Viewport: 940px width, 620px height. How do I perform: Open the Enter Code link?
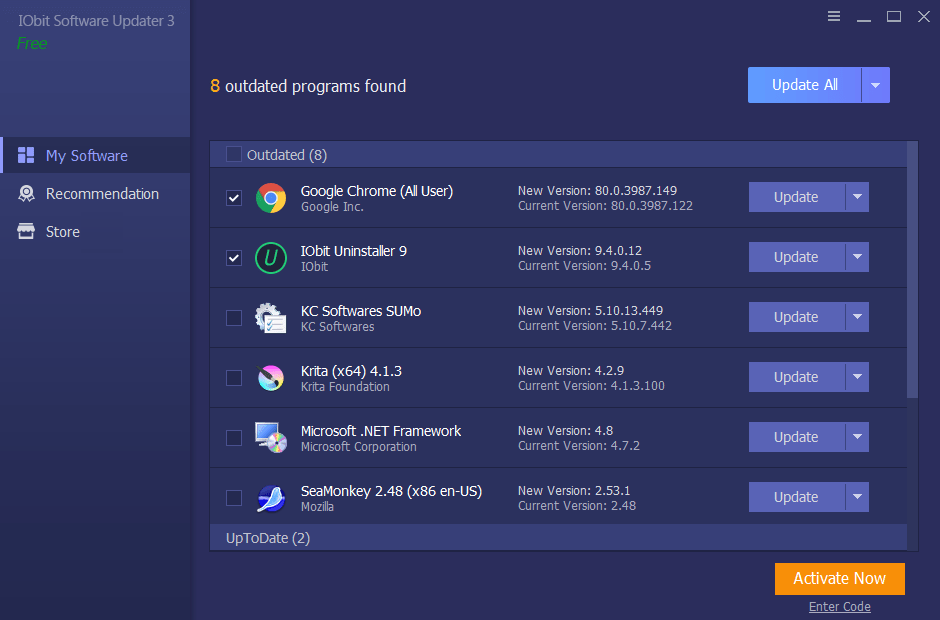click(839, 607)
